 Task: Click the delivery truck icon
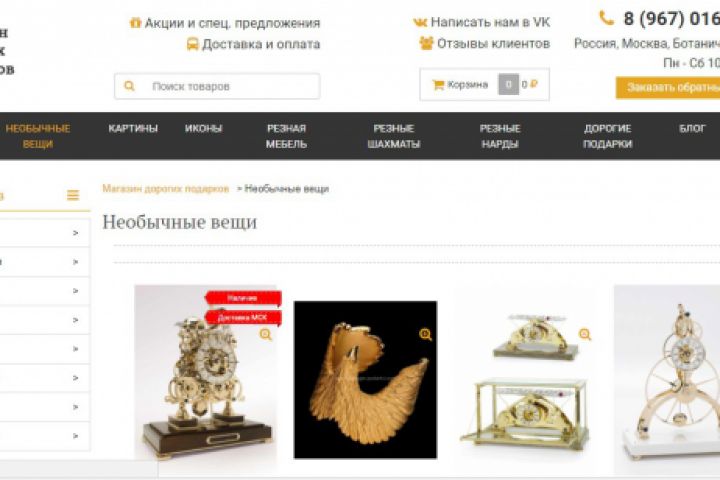tap(192, 45)
